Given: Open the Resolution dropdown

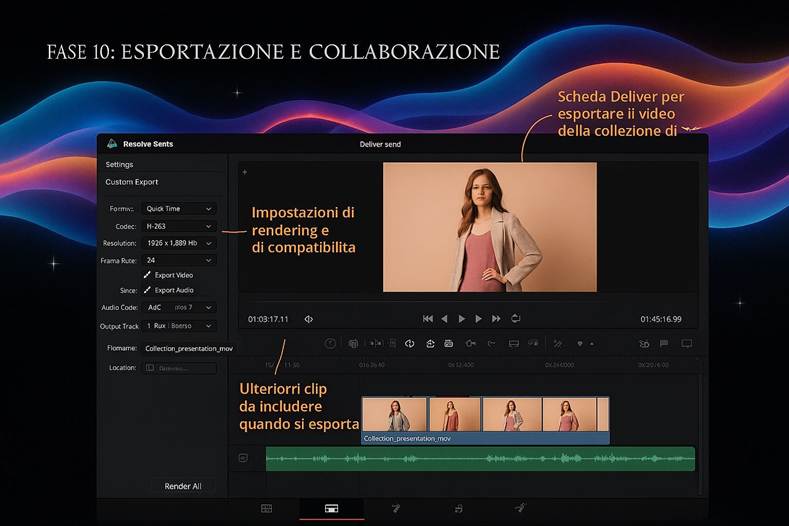Looking at the screenshot, I should click(x=179, y=243).
